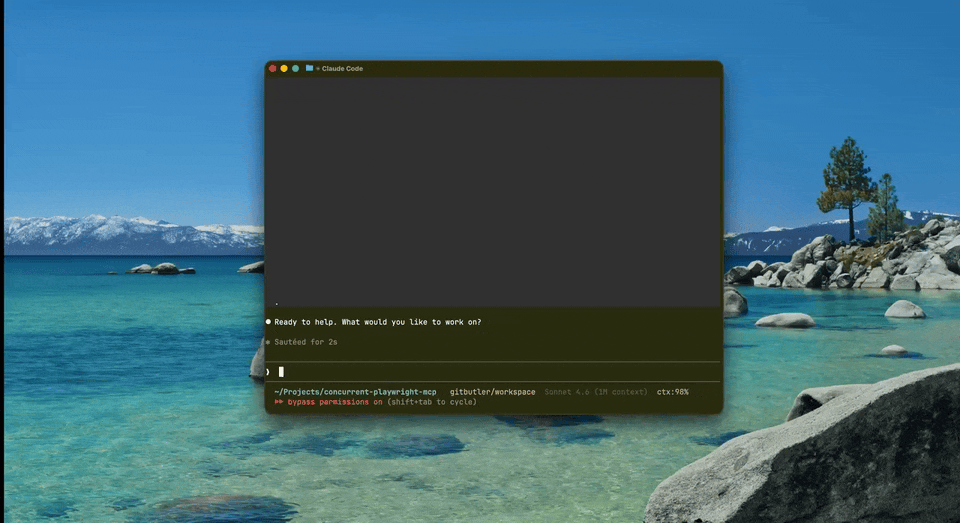Click the '~/Projects/concurrent-playwright-mcp' path text
The height and width of the screenshot is (523, 960).
(x=355, y=392)
